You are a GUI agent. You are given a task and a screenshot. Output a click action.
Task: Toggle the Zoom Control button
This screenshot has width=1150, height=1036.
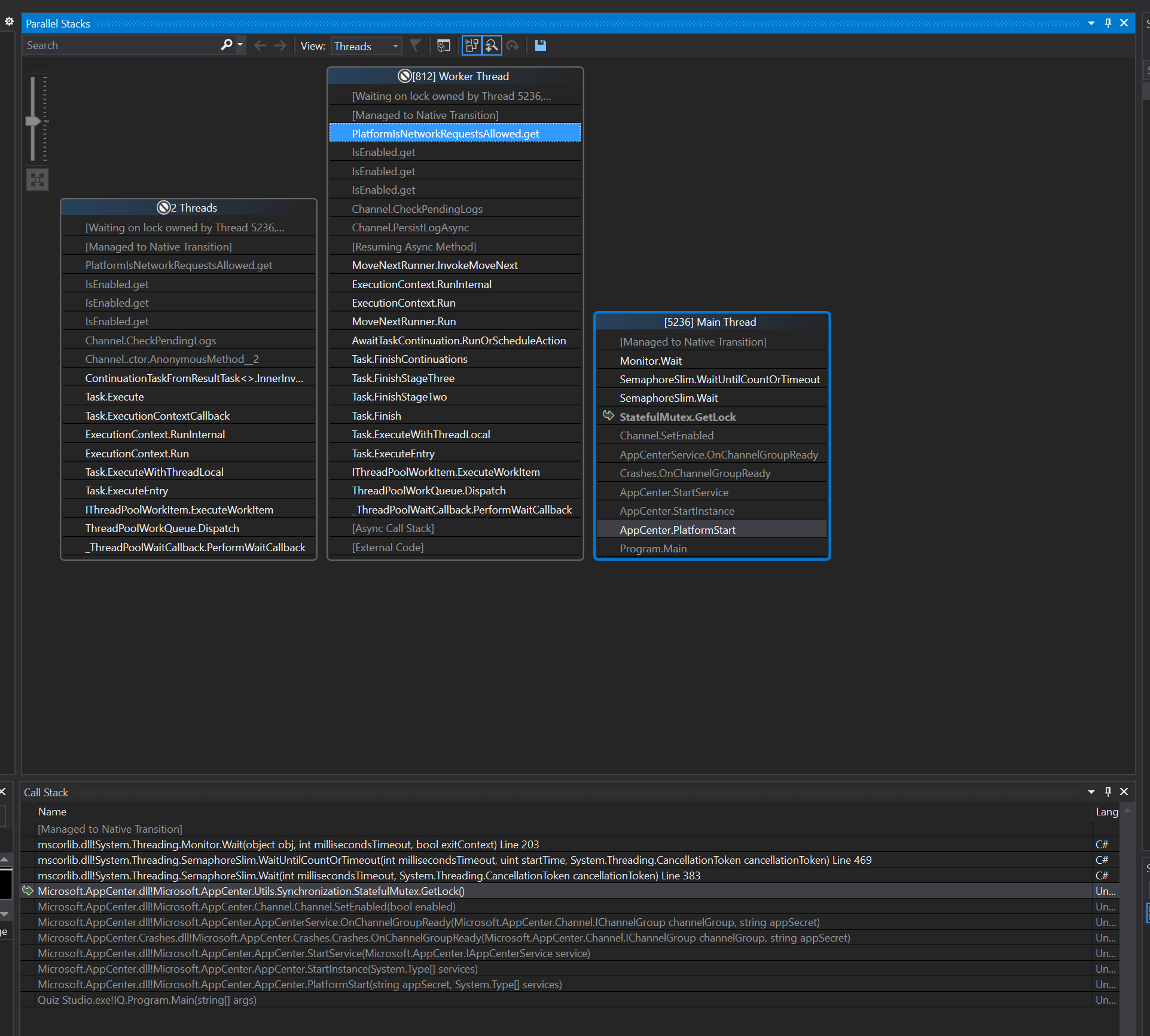[x=491, y=45]
